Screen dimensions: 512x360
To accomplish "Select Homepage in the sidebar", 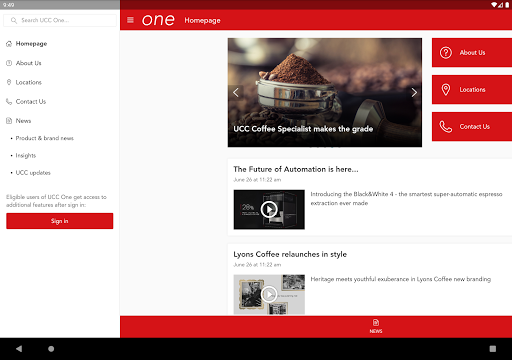I will tap(31, 44).
